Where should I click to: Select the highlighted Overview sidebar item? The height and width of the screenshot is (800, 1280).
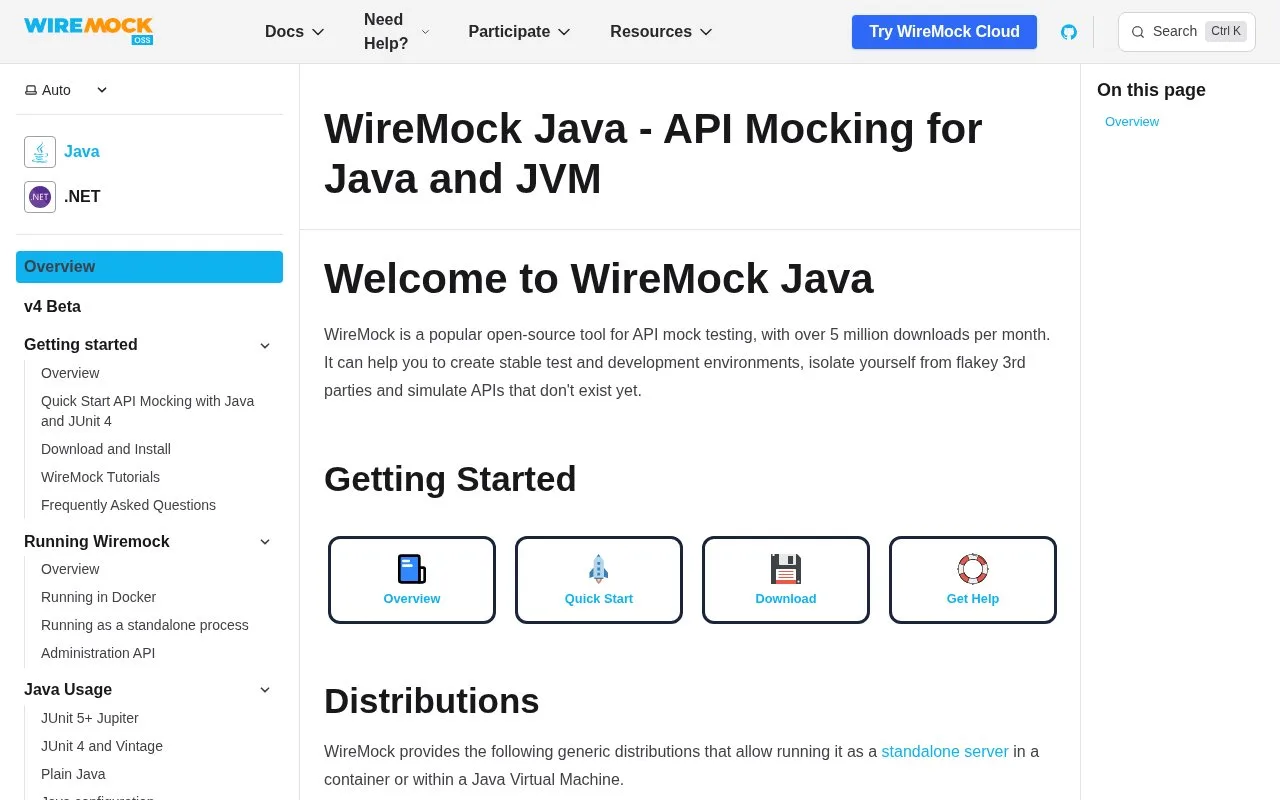click(149, 267)
